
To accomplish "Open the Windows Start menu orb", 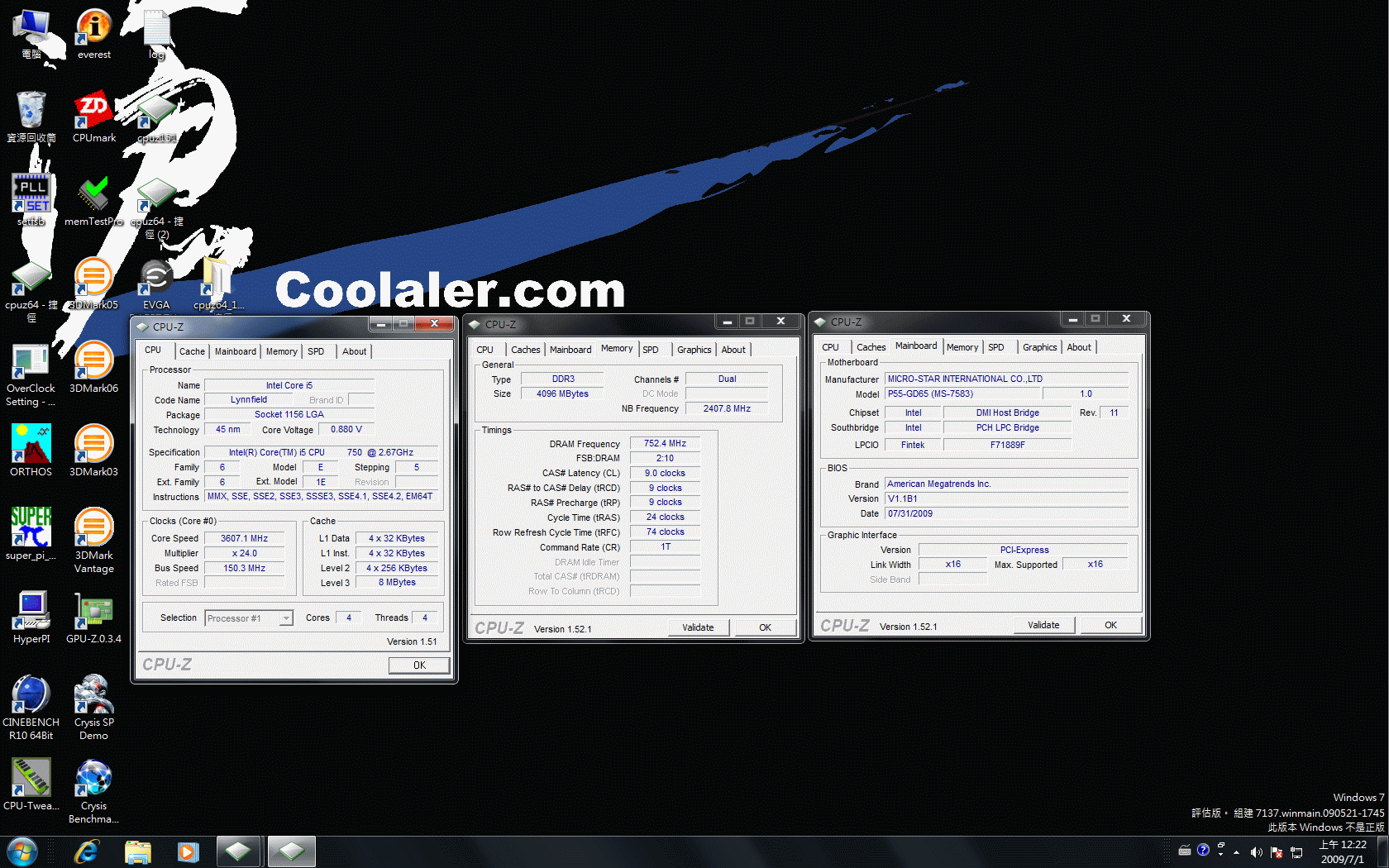I will click(x=22, y=851).
